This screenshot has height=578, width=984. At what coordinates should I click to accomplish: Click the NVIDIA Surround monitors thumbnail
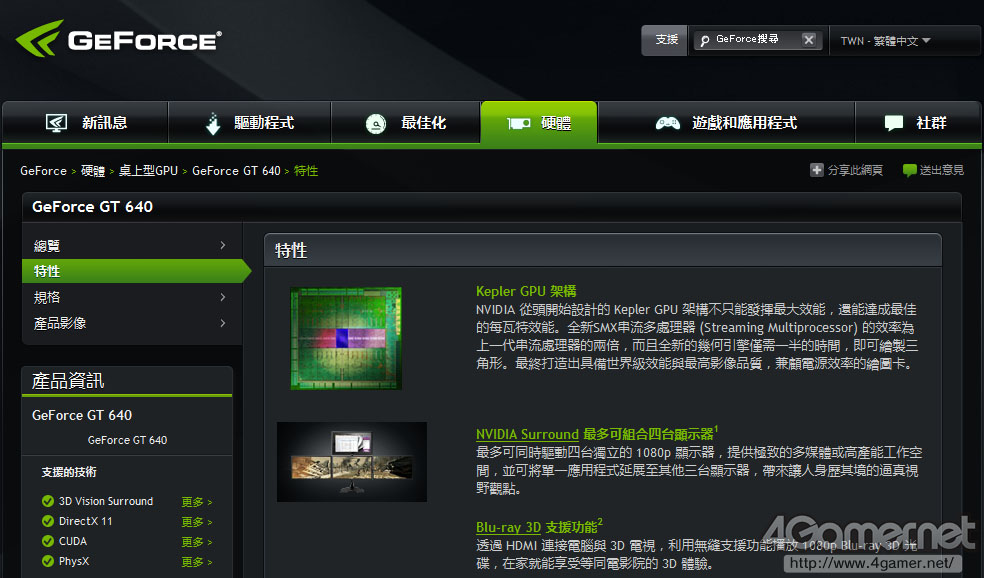pos(351,462)
